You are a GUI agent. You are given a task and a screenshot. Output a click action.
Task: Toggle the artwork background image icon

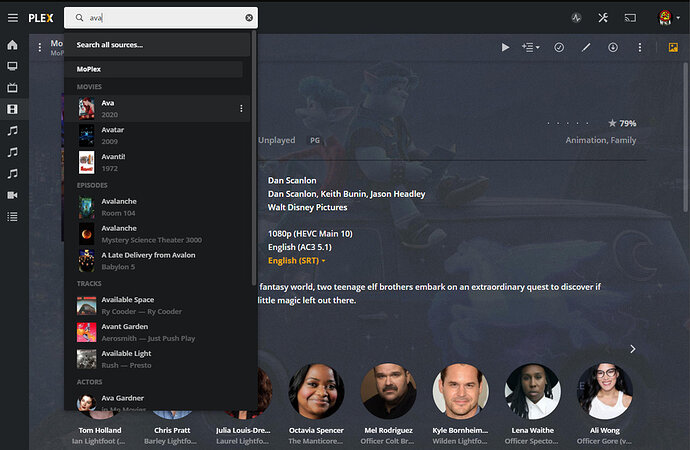(x=673, y=47)
